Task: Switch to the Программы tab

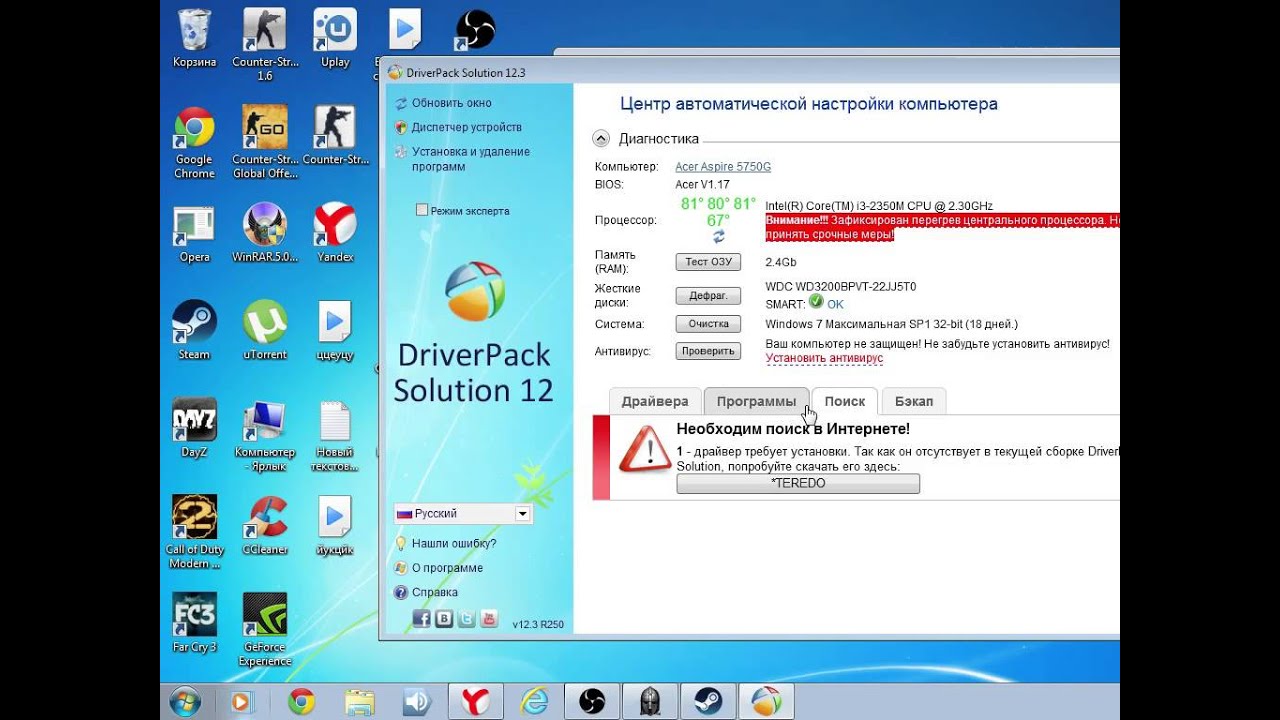Action: [756, 401]
